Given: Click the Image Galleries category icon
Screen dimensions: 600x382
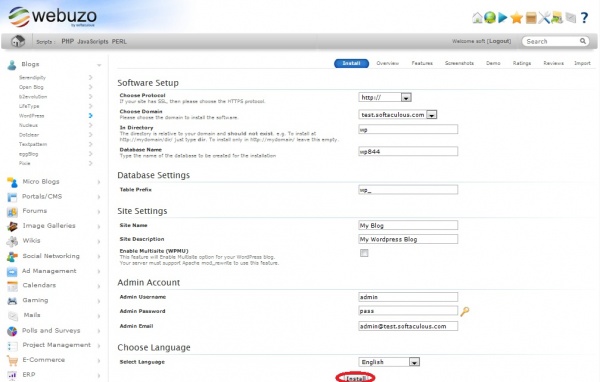Looking at the screenshot, I should coord(12,226).
